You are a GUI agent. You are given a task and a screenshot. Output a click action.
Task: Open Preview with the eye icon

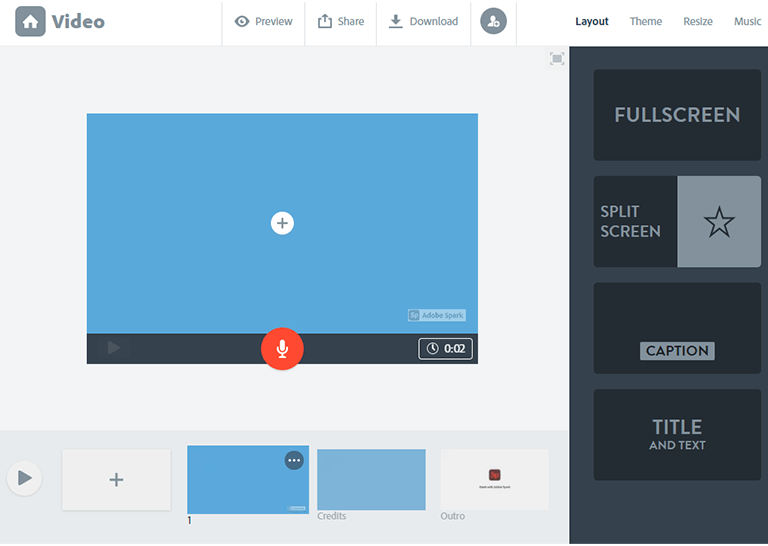[242, 22]
